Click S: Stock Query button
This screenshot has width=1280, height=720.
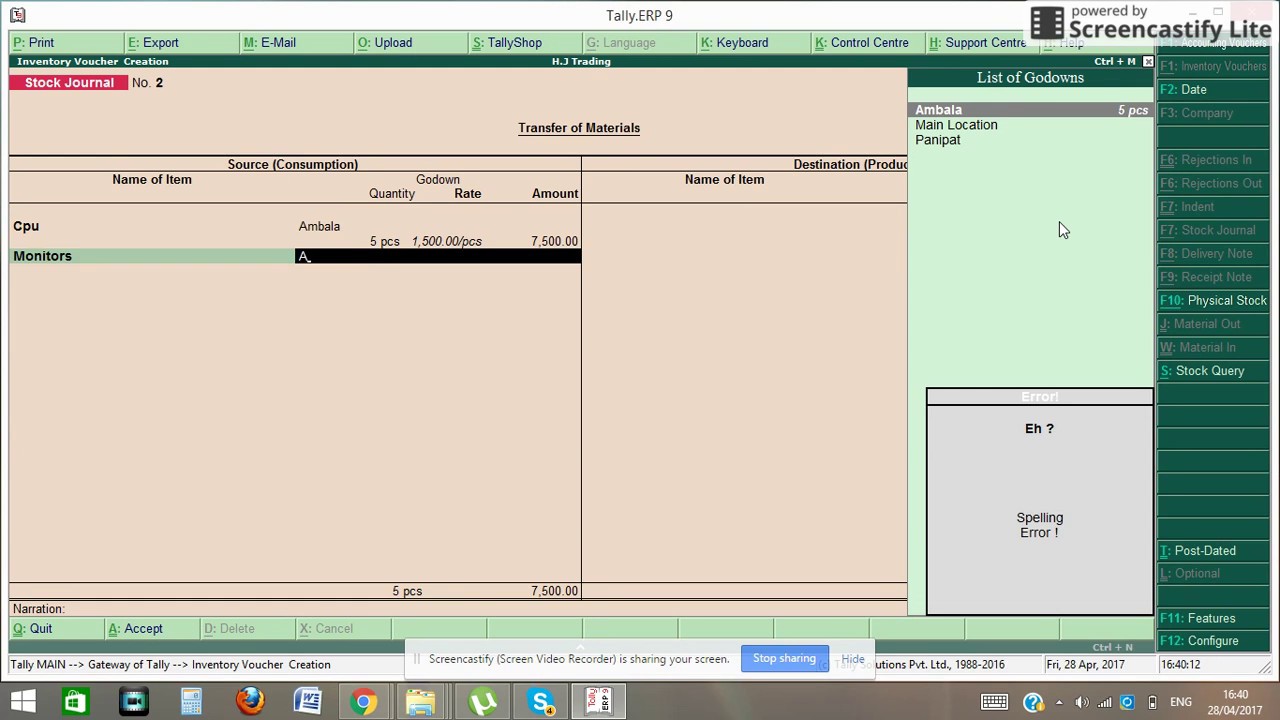click(x=1214, y=371)
